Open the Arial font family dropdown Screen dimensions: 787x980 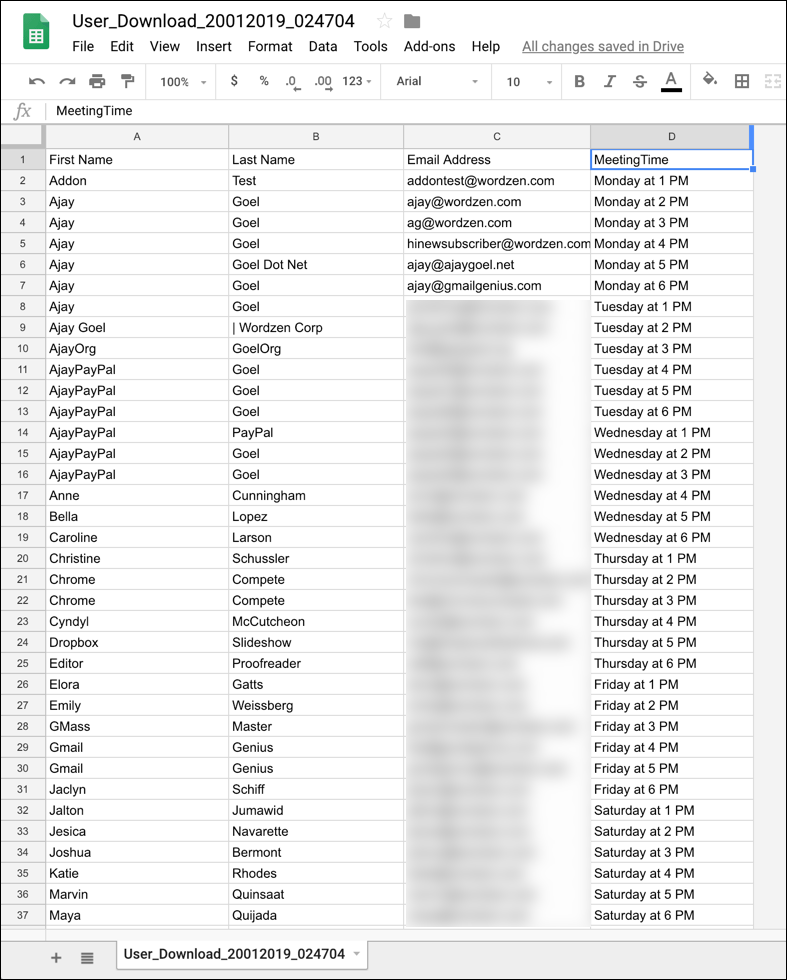pos(435,82)
